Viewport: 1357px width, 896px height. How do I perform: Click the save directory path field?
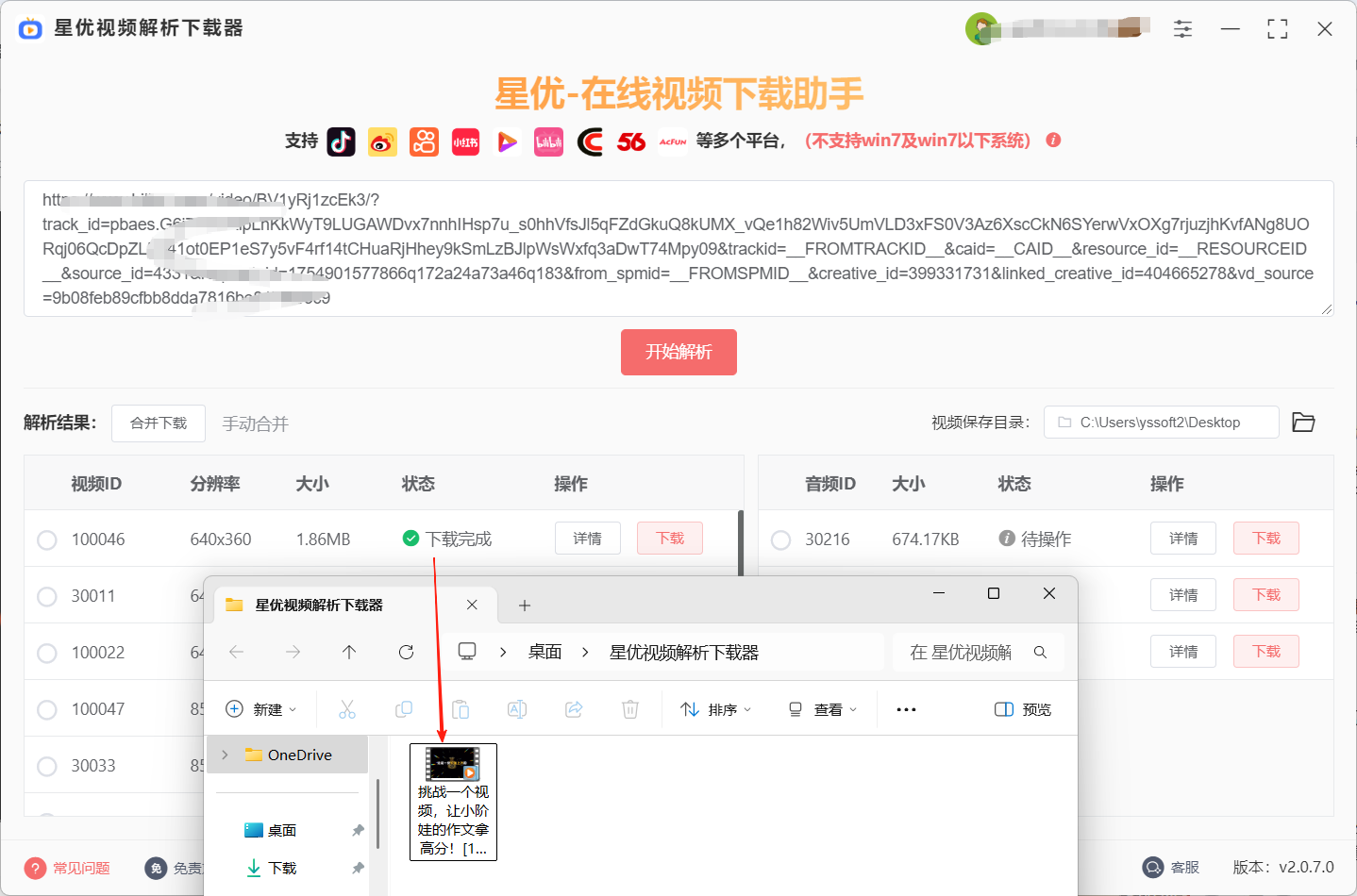1161,422
